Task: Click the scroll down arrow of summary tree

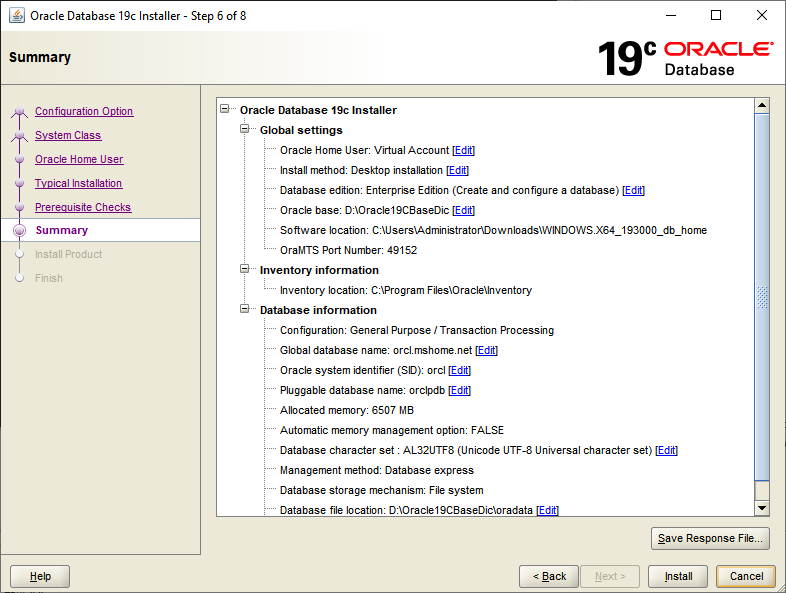Action: (762, 508)
